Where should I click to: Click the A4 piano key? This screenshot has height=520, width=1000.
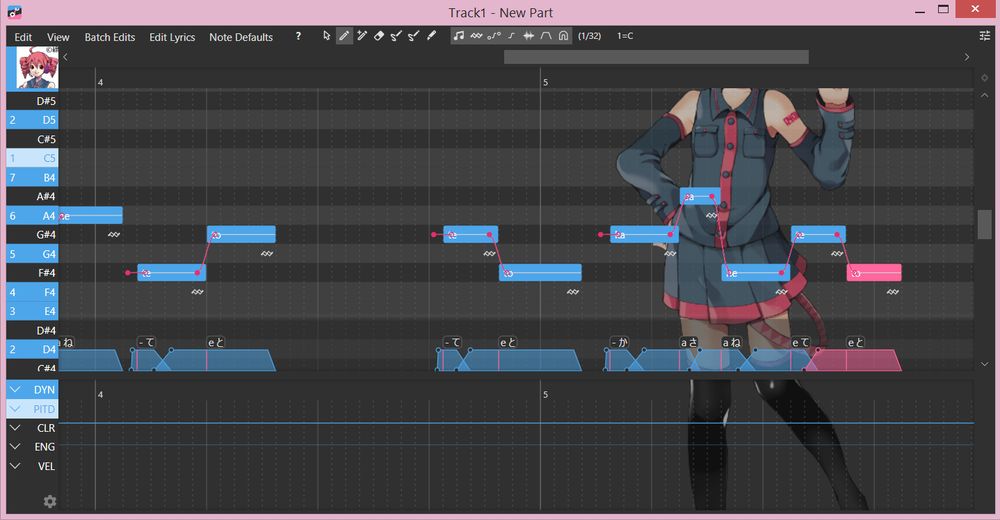(x=33, y=216)
